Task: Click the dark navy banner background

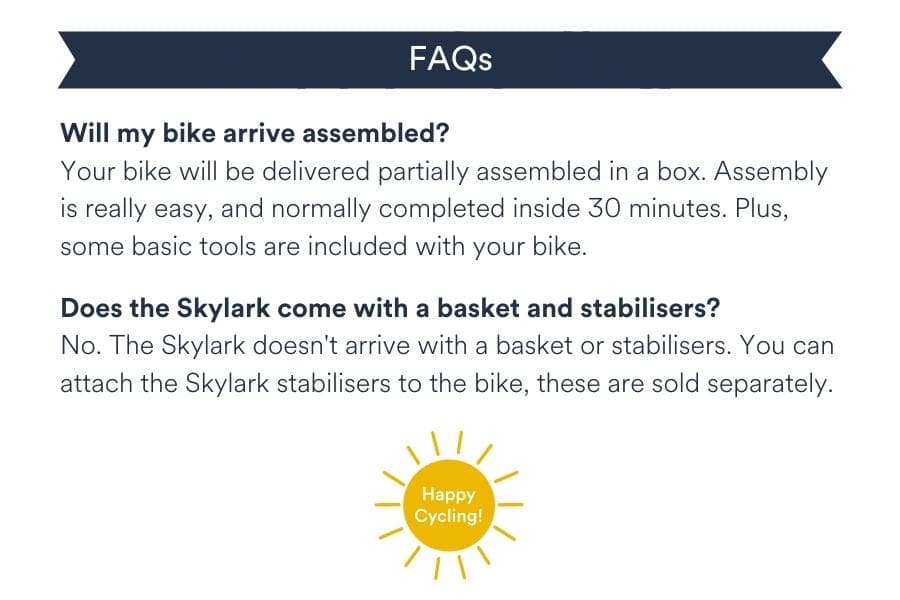Action: pyautogui.click(x=230, y=60)
